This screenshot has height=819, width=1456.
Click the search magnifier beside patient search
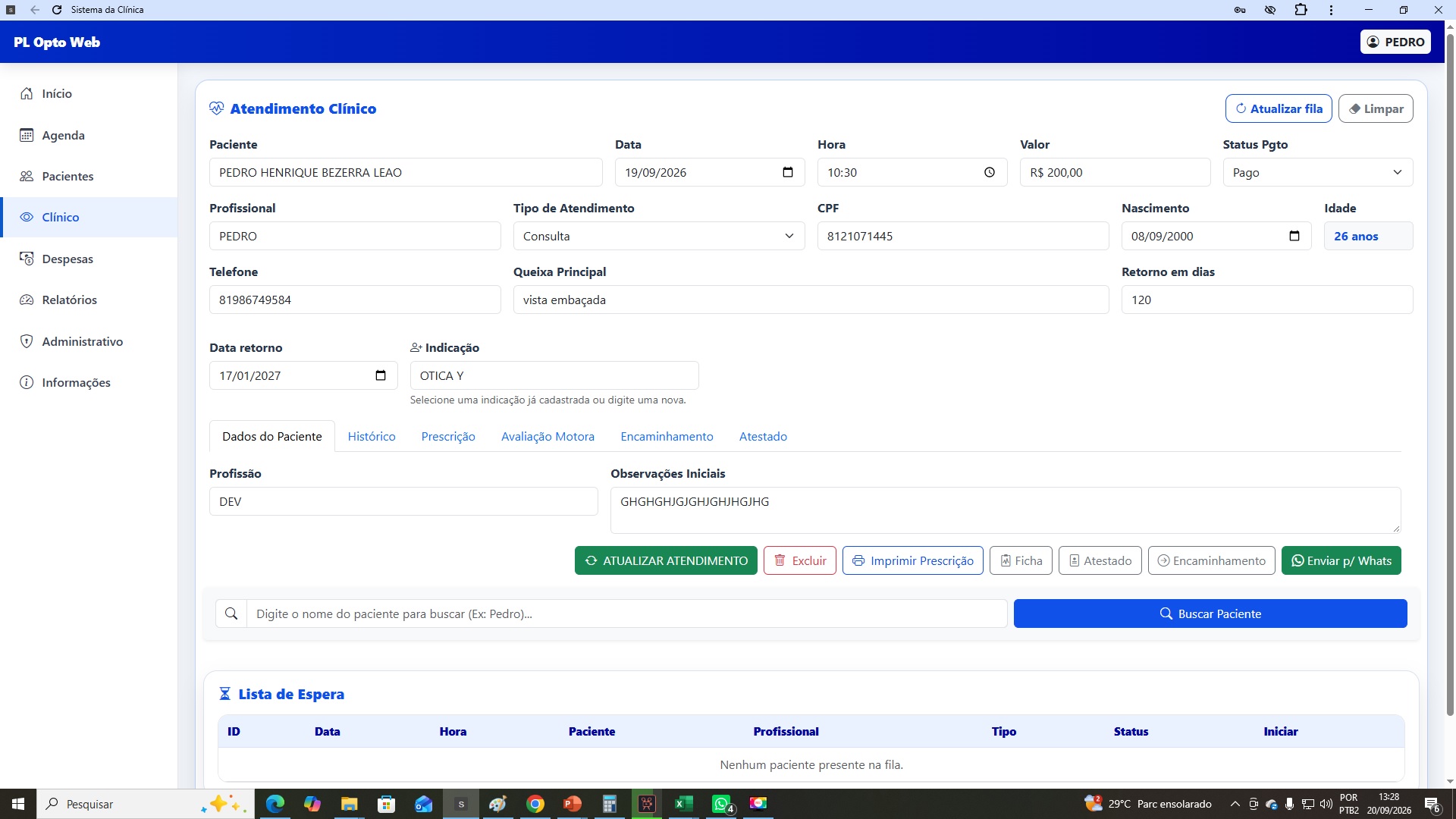[x=231, y=613]
